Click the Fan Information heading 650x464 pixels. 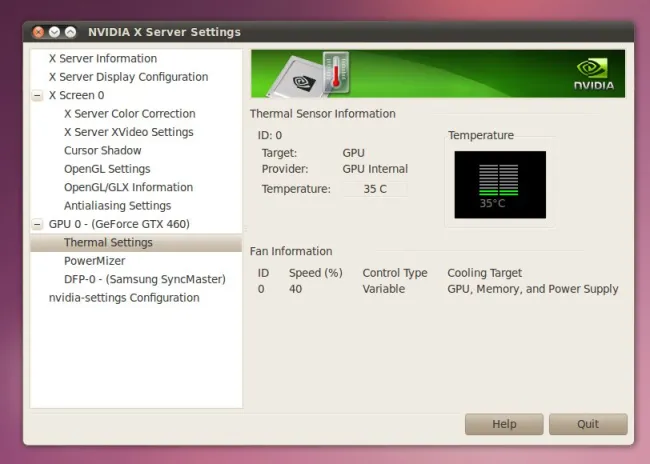[291, 251]
